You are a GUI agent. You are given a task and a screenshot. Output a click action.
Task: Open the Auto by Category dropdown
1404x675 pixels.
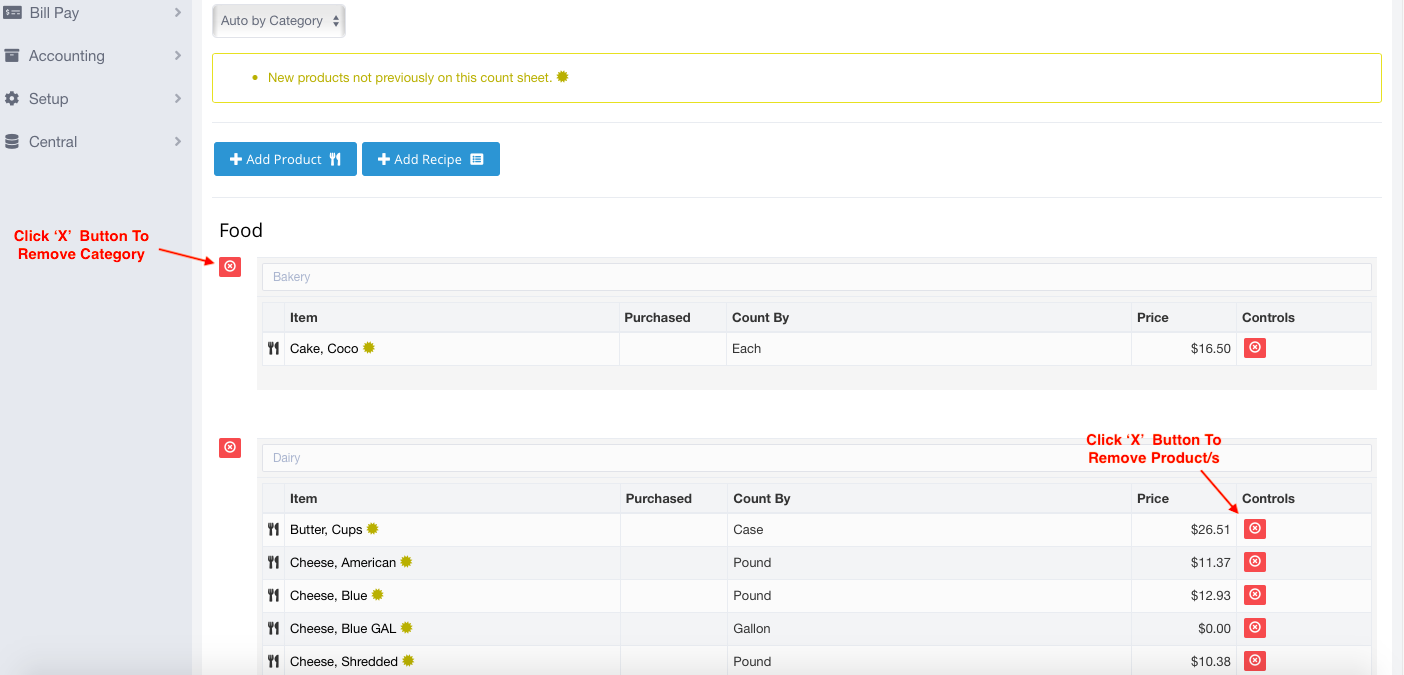tap(279, 21)
